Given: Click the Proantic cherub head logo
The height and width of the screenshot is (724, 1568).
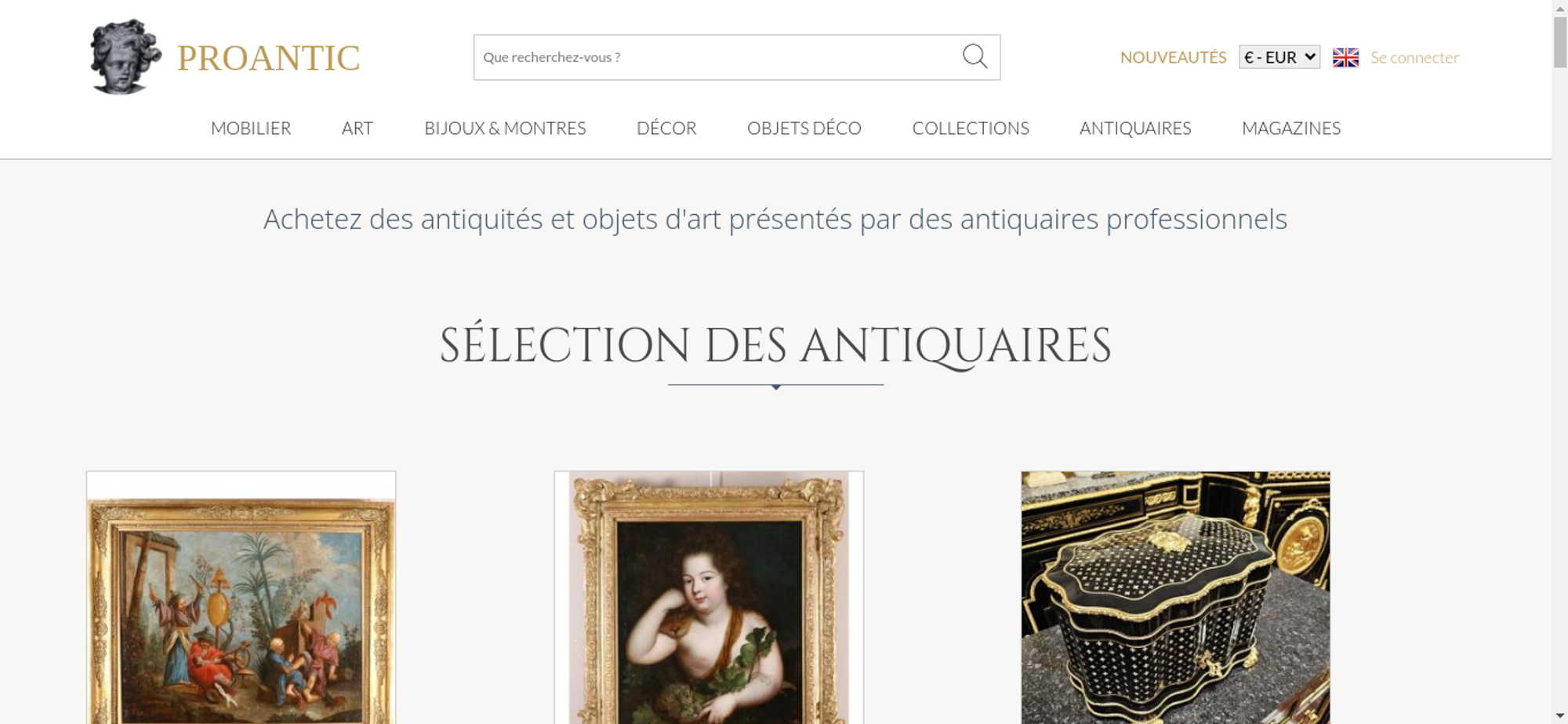Looking at the screenshot, I should pyautogui.click(x=125, y=57).
